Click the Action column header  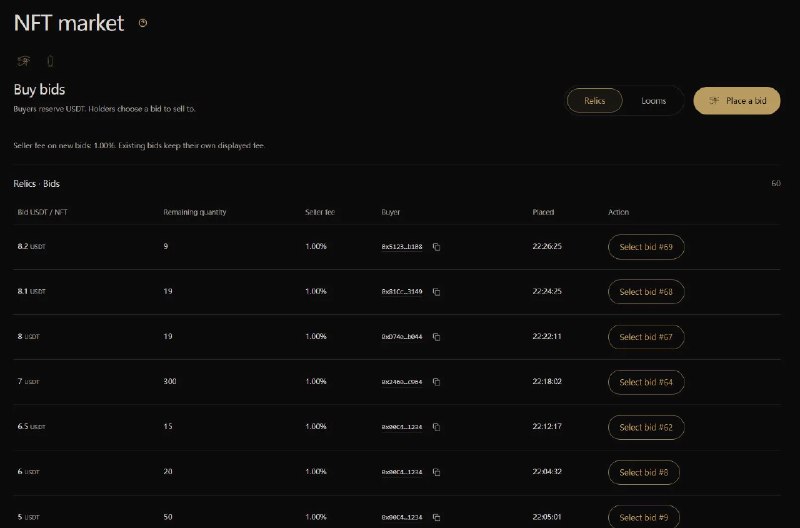tap(618, 212)
